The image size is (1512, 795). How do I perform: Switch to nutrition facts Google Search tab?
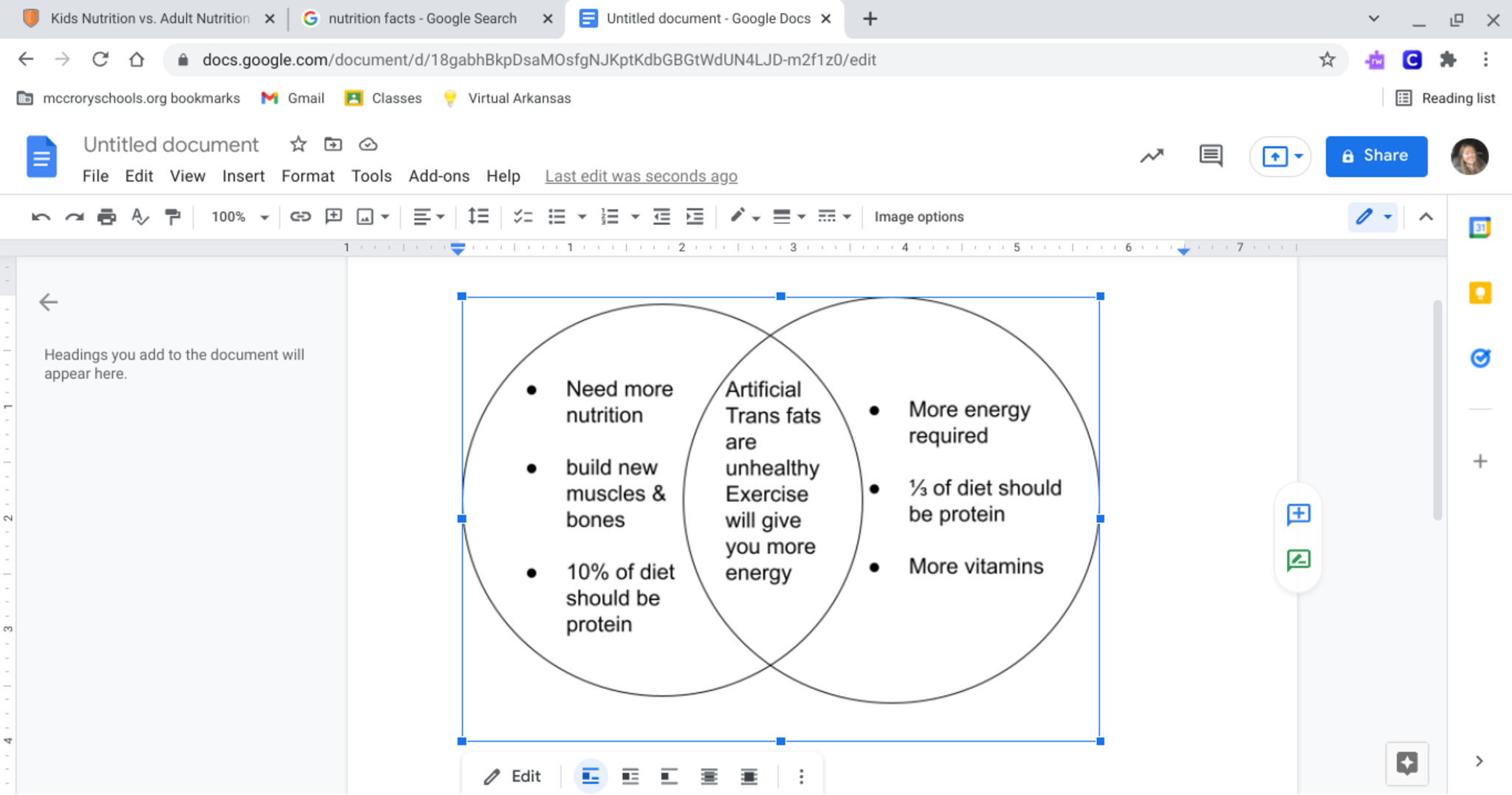422,18
